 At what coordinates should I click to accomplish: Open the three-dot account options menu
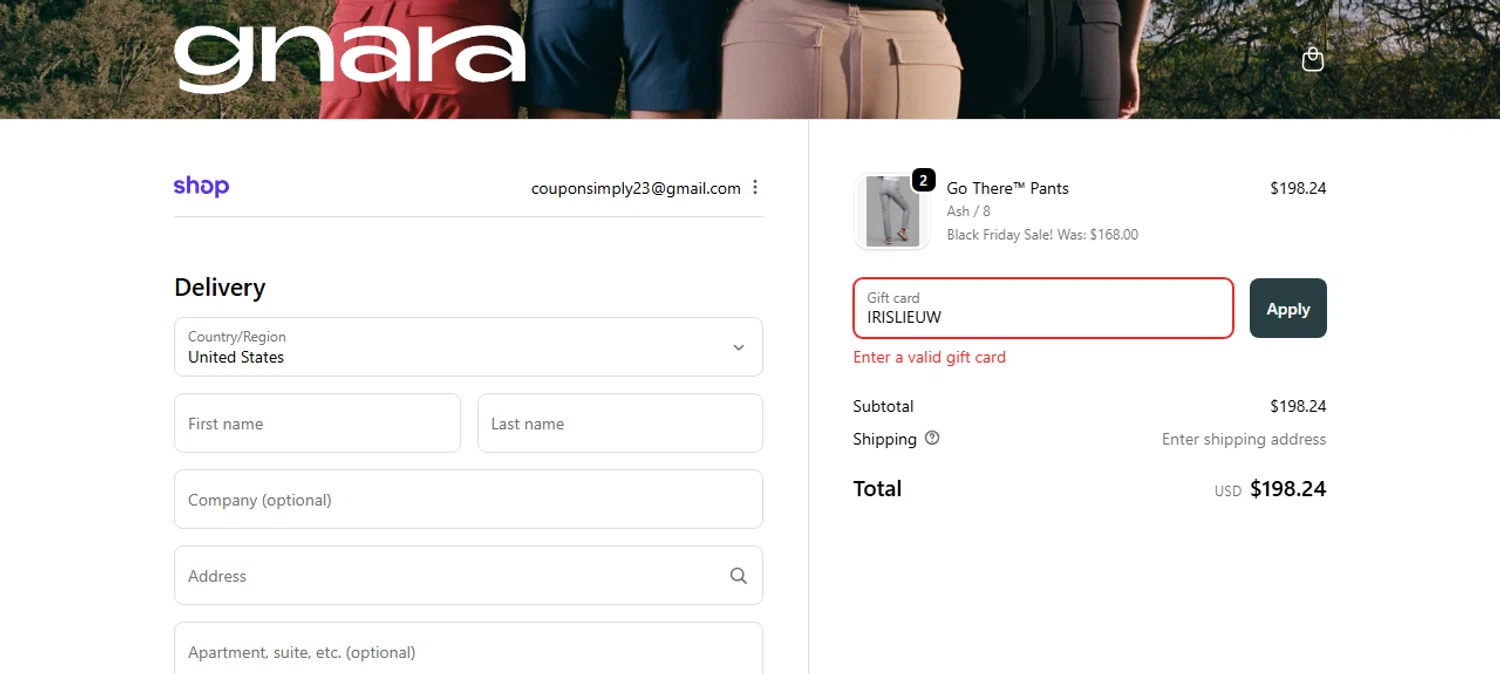coord(755,187)
